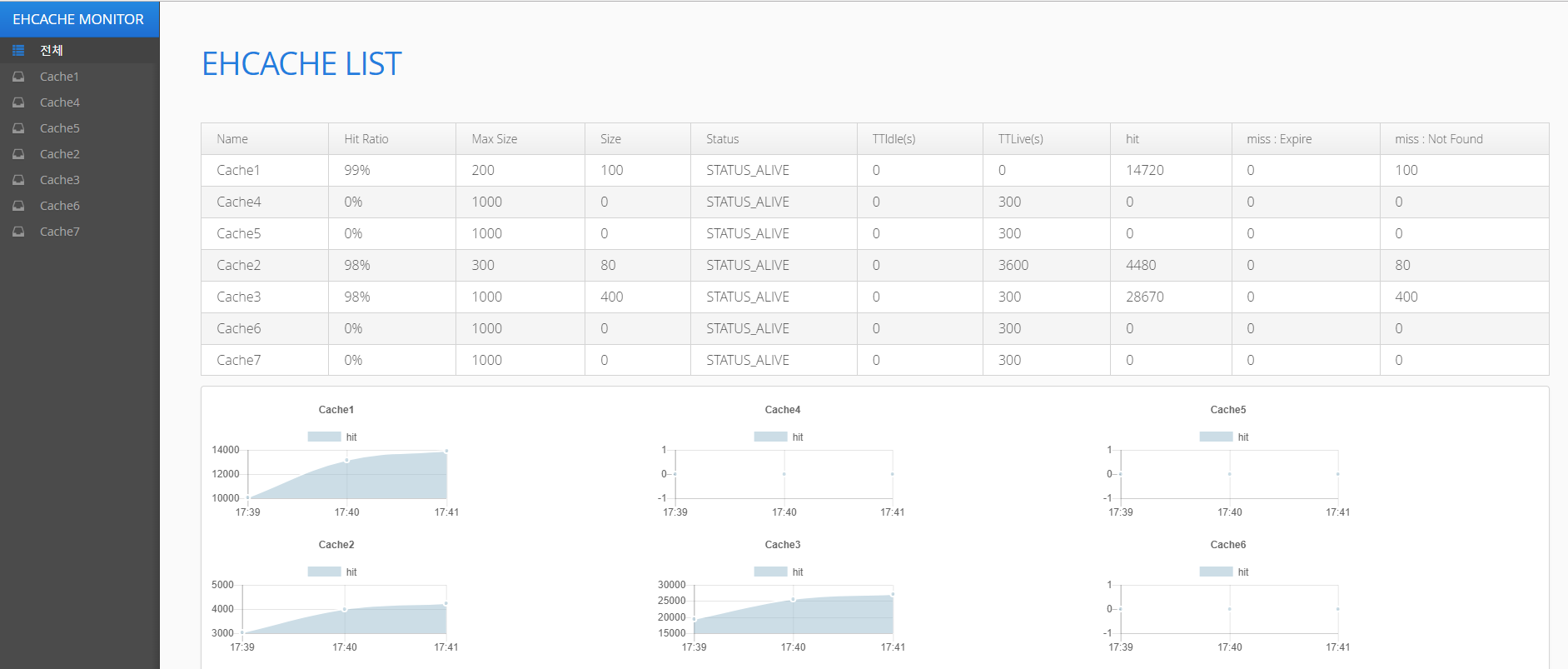Click the 17:40 data point in Cache3 chart
Image resolution: width=1568 pixels, height=669 pixels.
794,599
